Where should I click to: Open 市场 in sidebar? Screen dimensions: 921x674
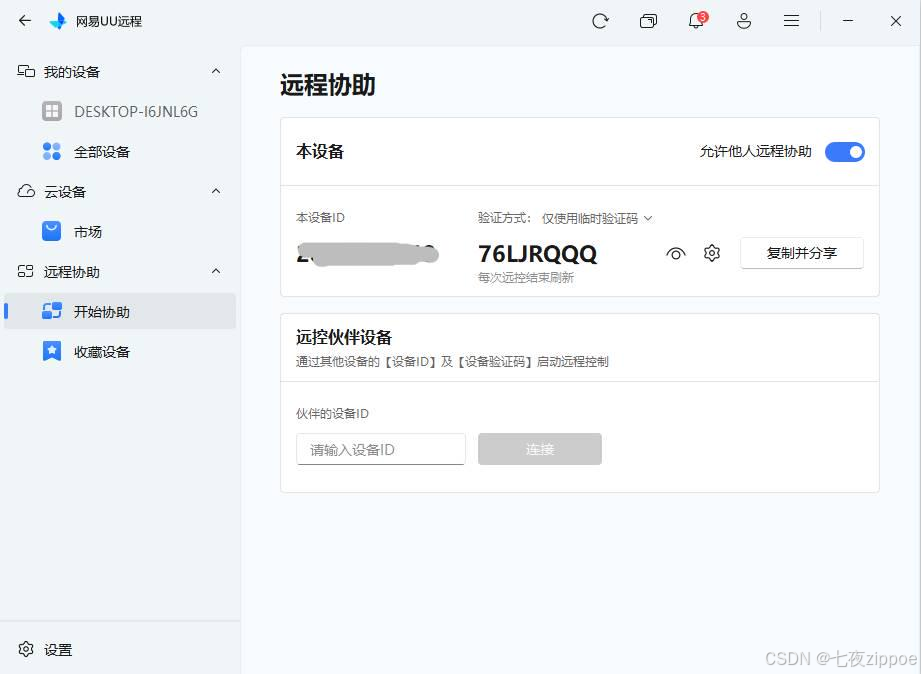click(120, 232)
